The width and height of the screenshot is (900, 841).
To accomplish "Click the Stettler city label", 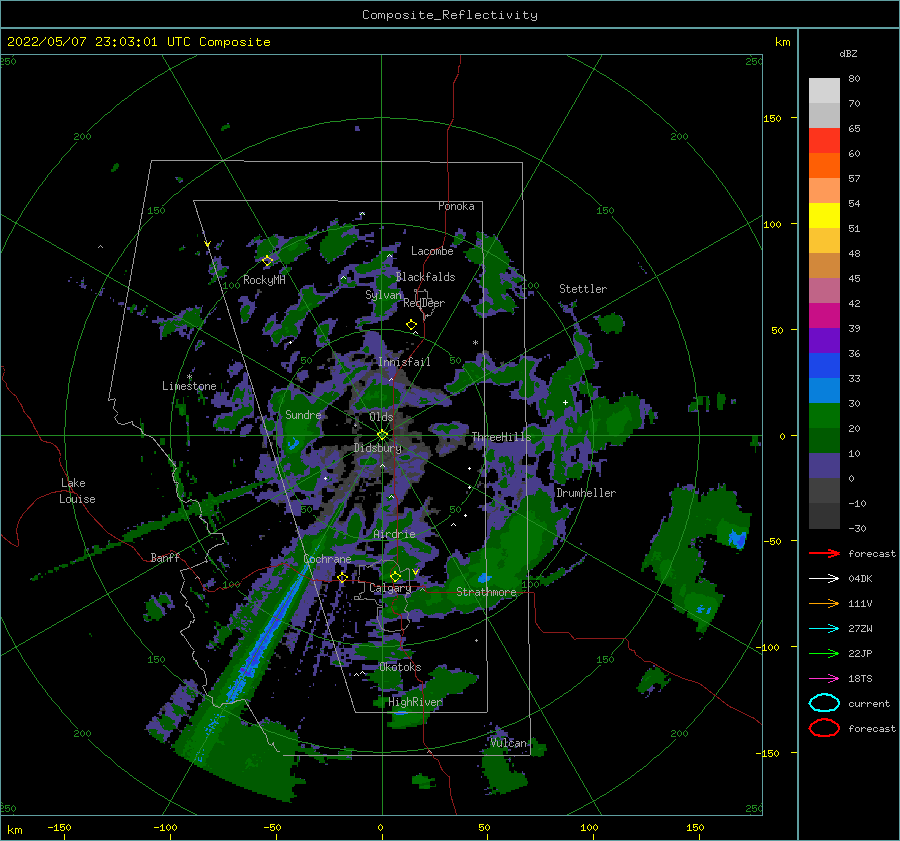I will click(x=583, y=289).
